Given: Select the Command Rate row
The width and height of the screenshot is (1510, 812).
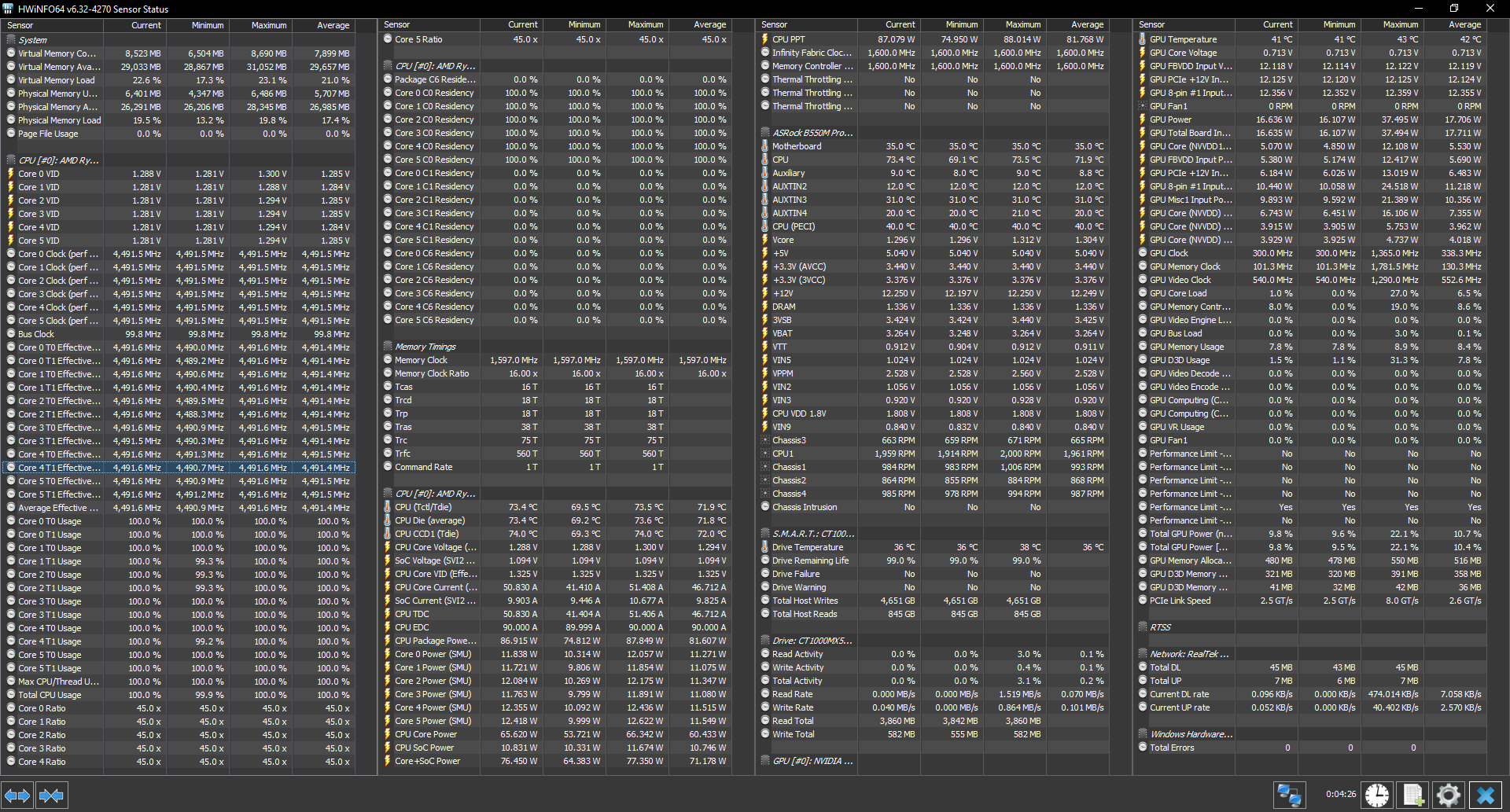Looking at the screenshot, I should point(556,467).
